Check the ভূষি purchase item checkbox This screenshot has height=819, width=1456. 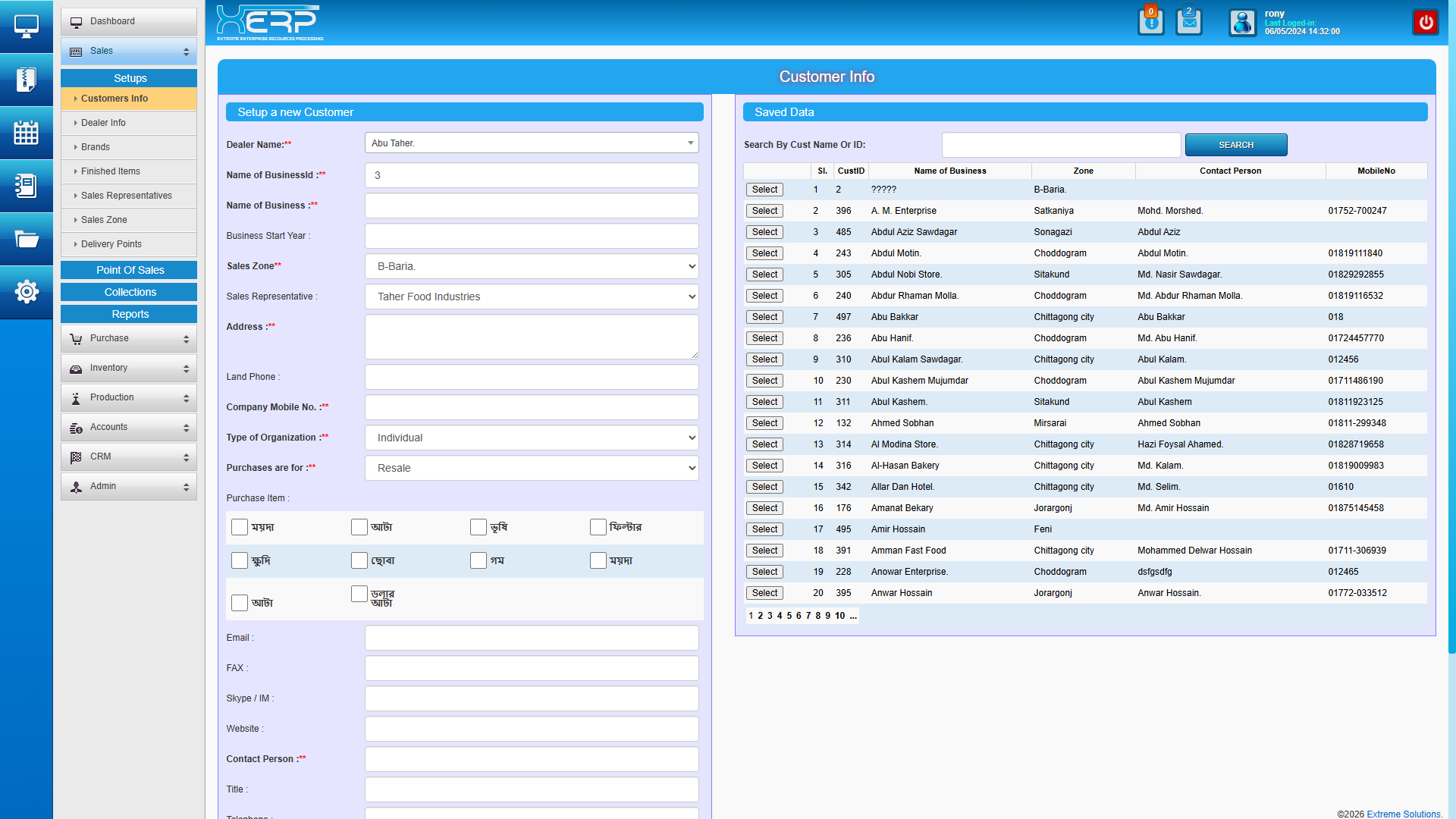(478, 527)
